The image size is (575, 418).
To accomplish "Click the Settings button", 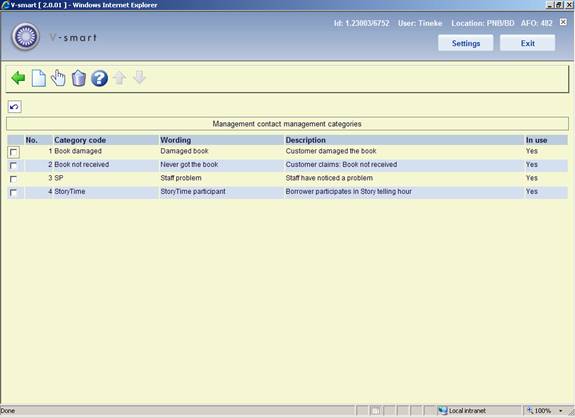I will [466, 43].
